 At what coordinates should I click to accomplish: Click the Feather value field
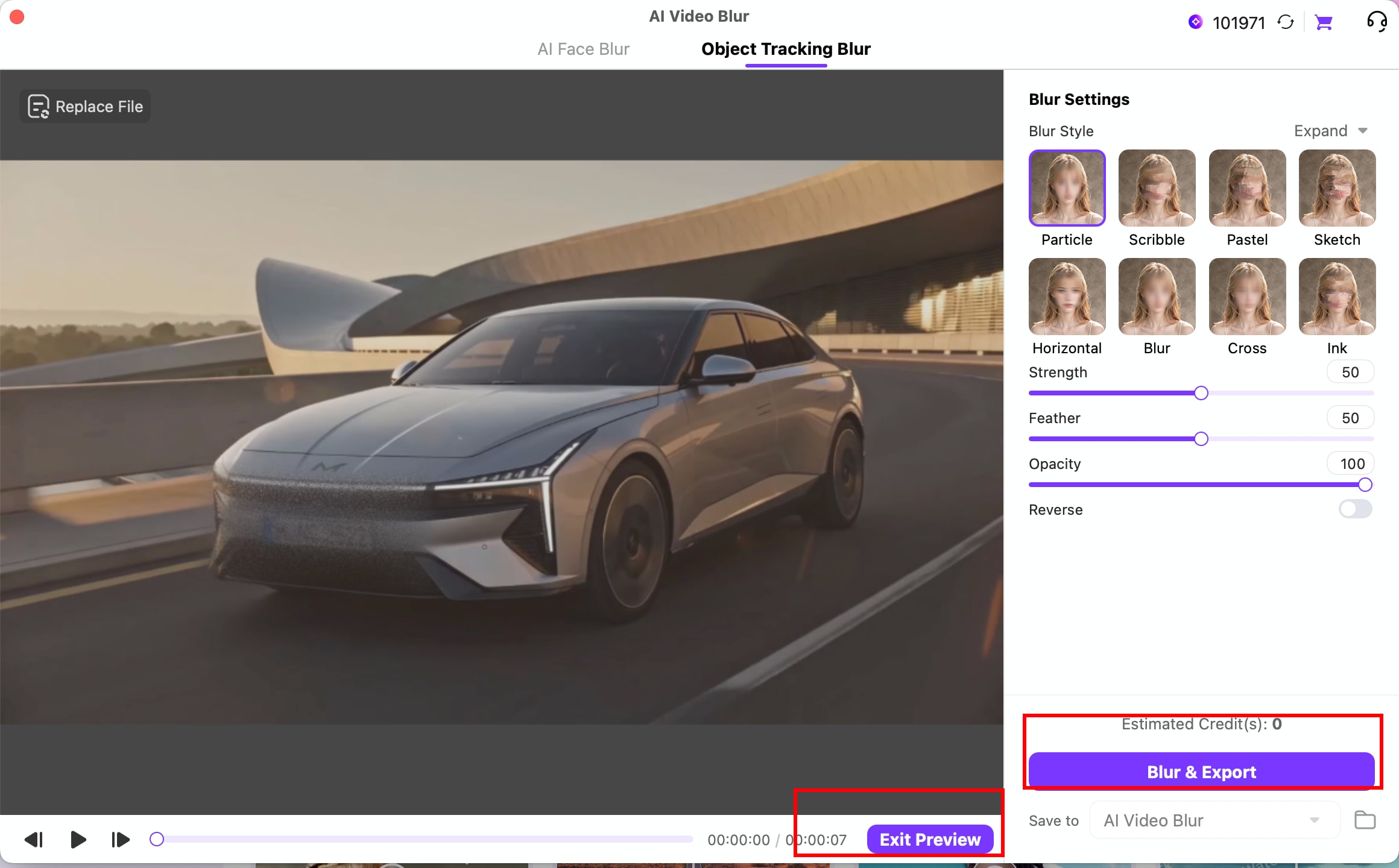click(1350, 418)
